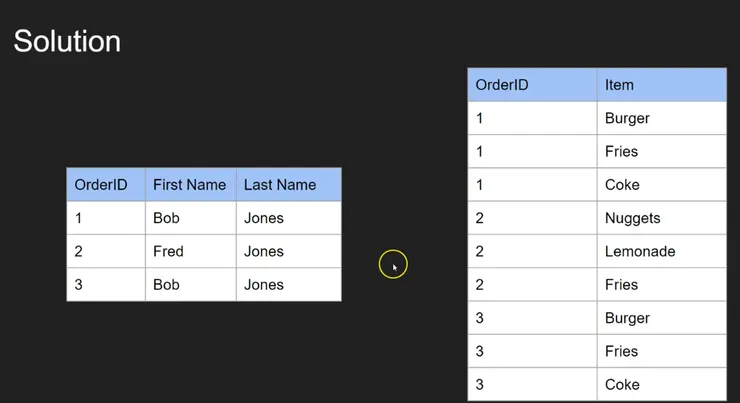Click the Fries cell directly below Lemonade
The image size is (740, 403).
pos(621,285)
